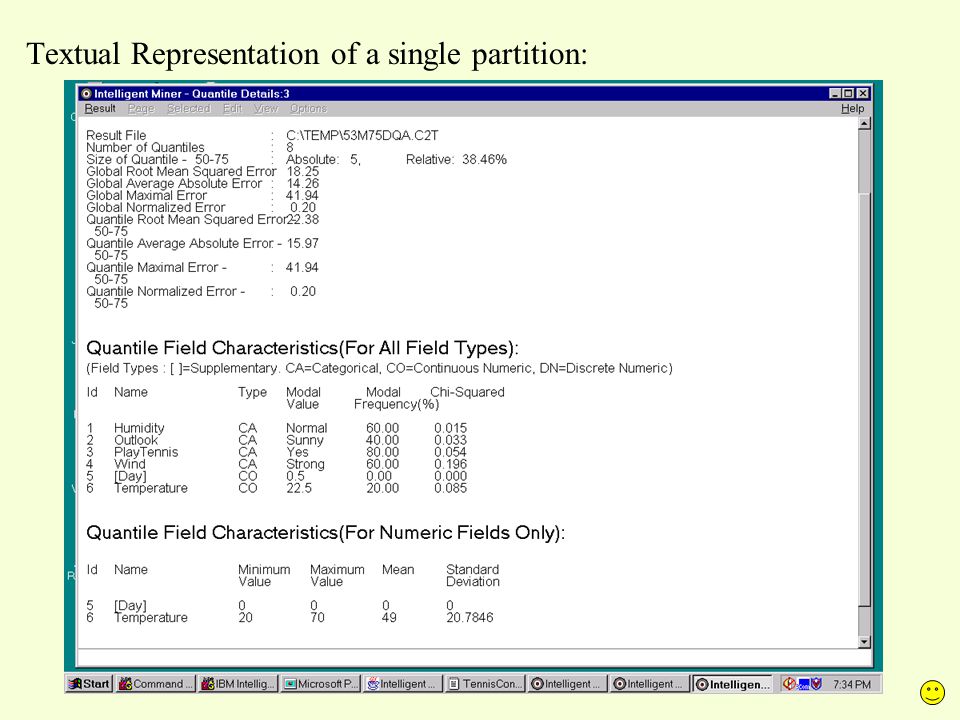Click the yellow smiley face icon
960x720 pixels.
[932, 692]
